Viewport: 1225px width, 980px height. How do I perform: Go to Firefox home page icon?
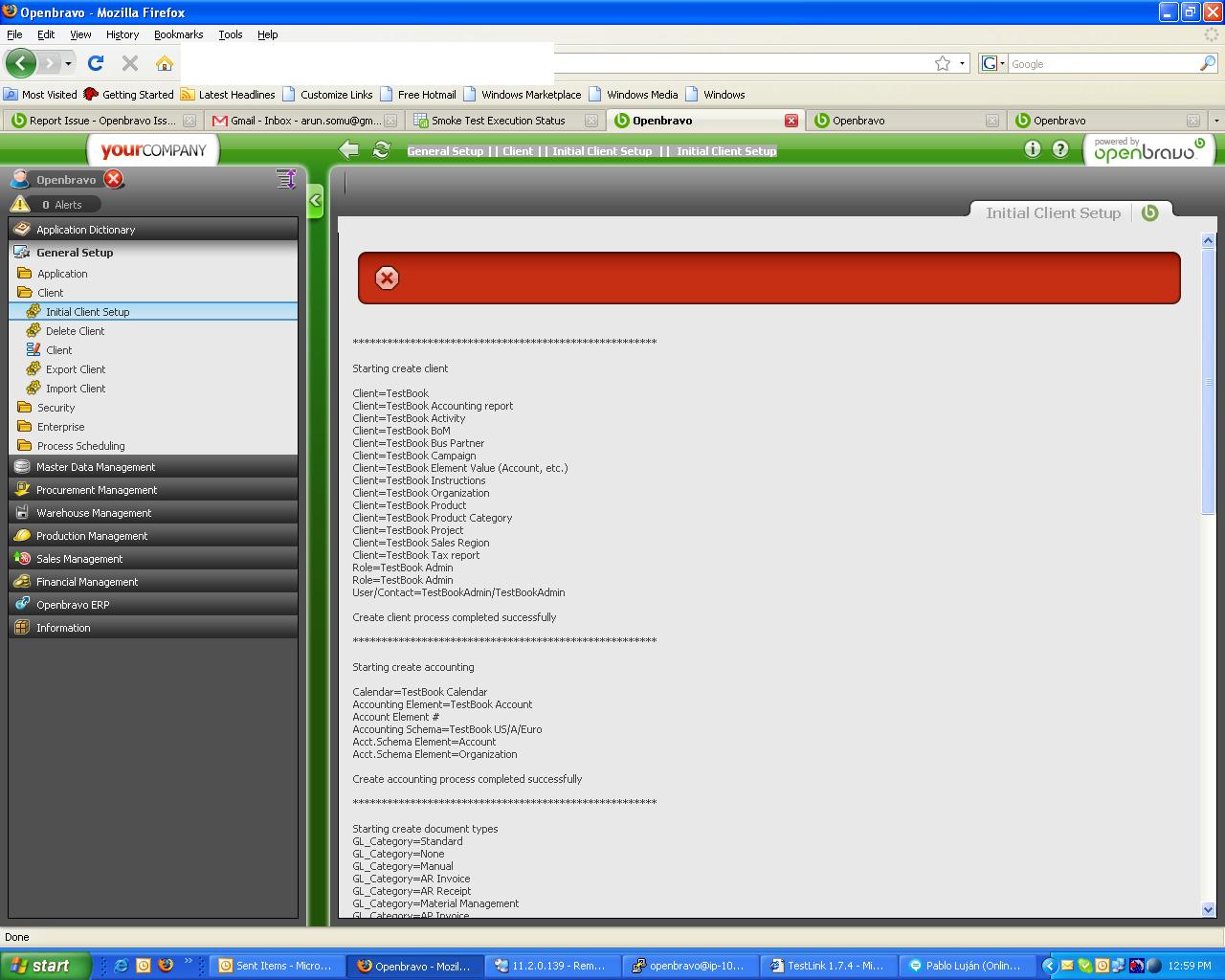tap(165, 63)
